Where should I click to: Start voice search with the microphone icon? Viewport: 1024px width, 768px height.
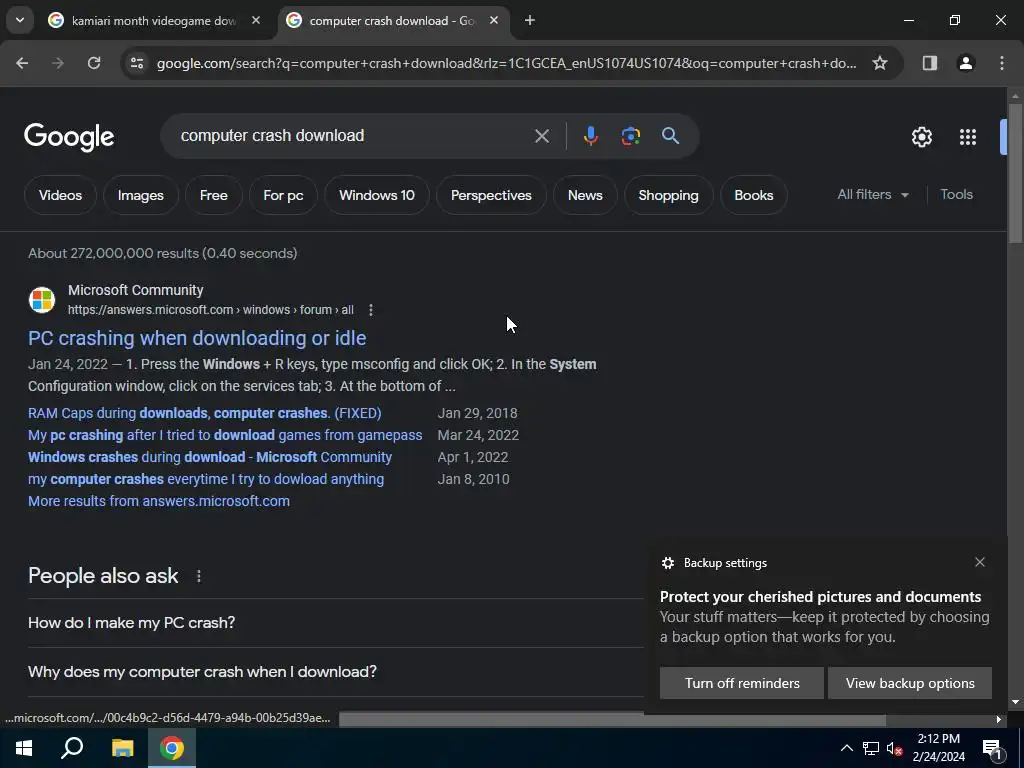[590, 136]
